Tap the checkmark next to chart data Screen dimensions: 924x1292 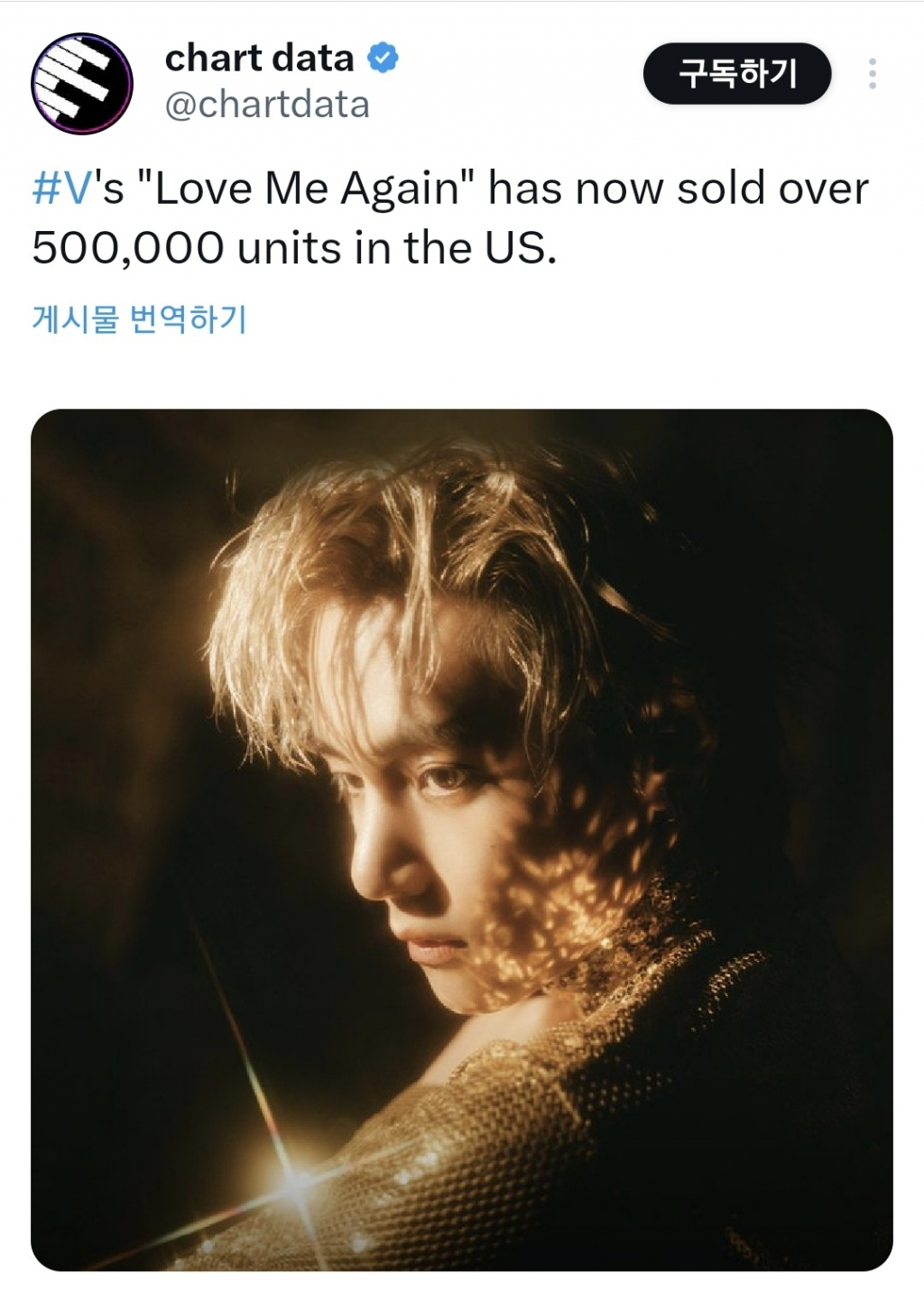click(383, 59)
